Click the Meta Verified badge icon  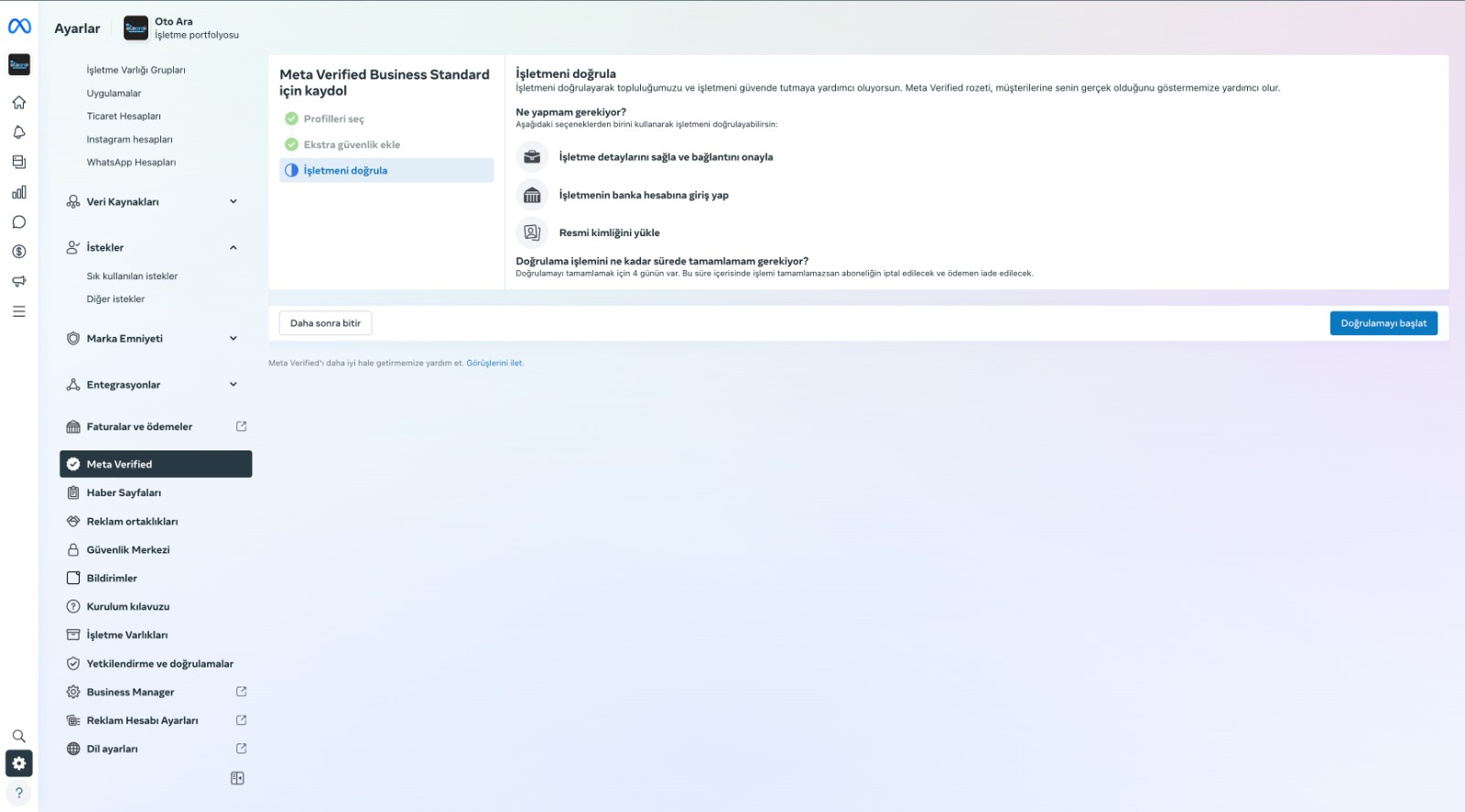(x=73, y=464)
